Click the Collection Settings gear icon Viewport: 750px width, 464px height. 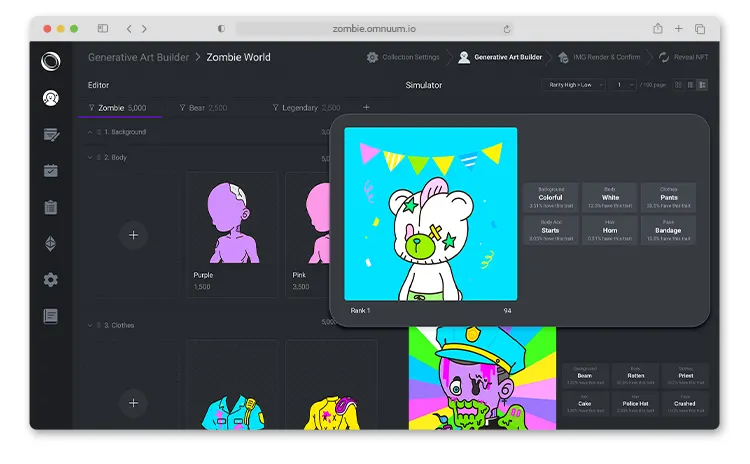point(372,57)
